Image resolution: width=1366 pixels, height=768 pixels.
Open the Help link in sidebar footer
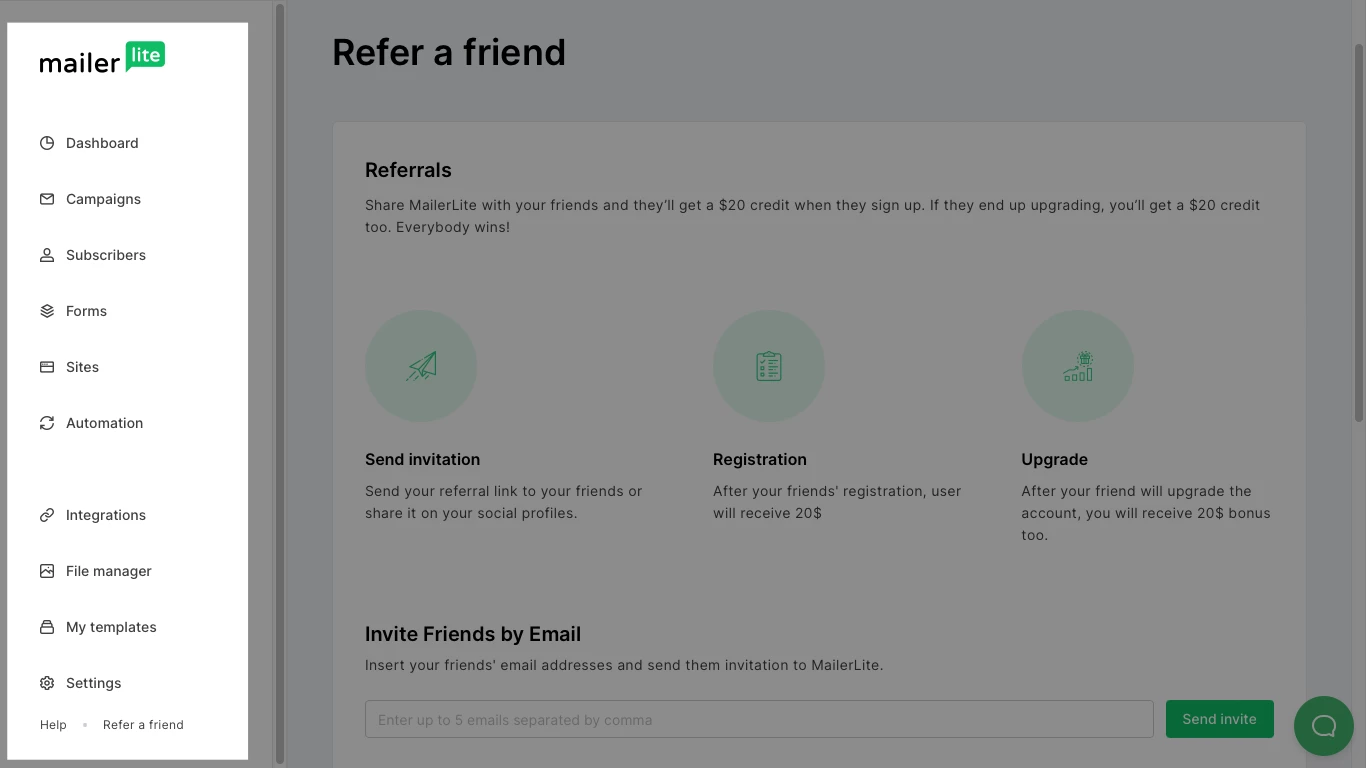tap(53, 725)
